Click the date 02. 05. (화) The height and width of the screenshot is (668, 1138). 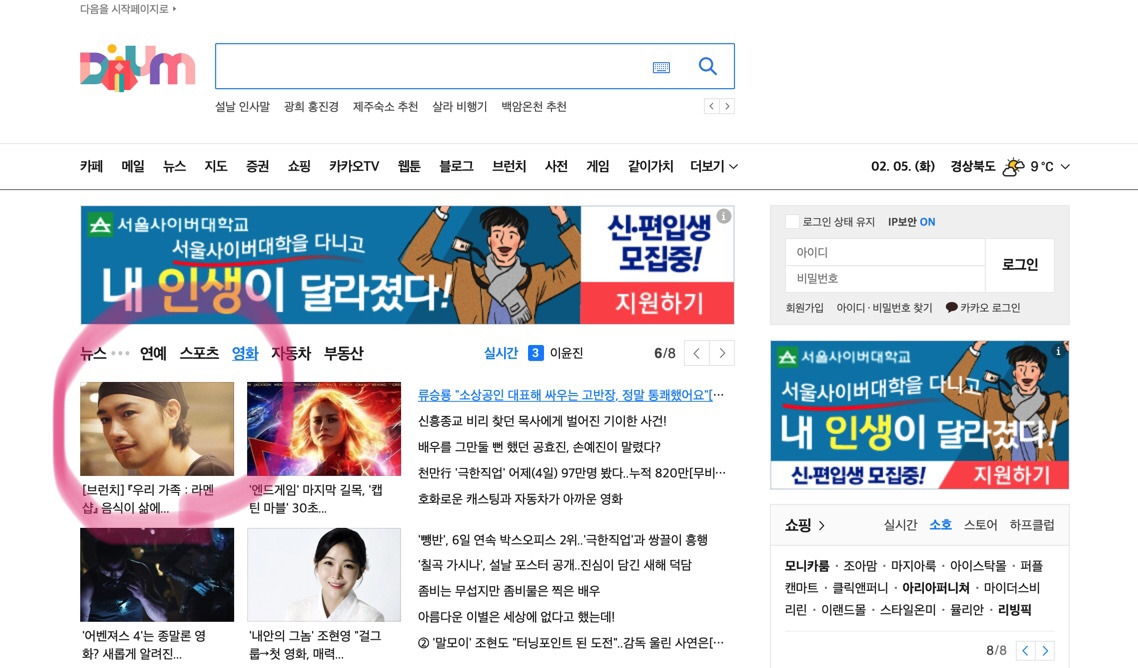point(903,166)
